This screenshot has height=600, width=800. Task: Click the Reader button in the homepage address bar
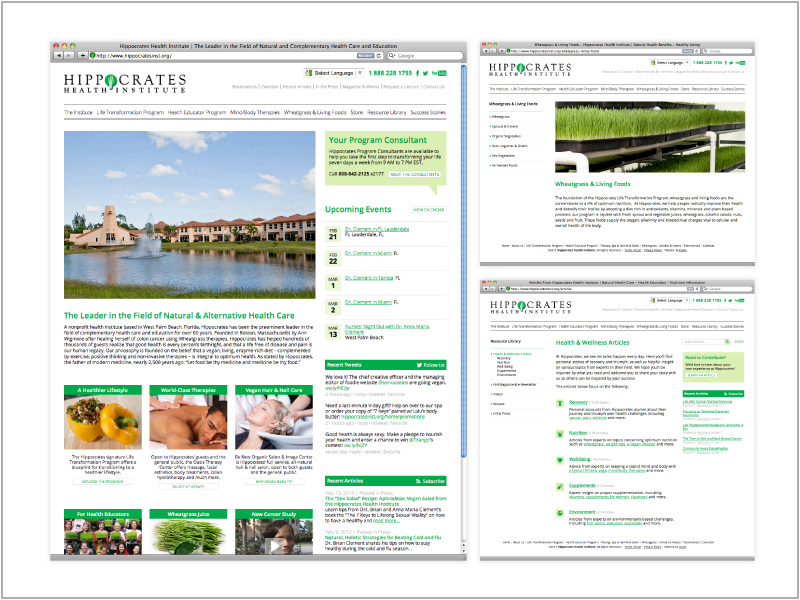pyautogui.click(x=365, y=55)
